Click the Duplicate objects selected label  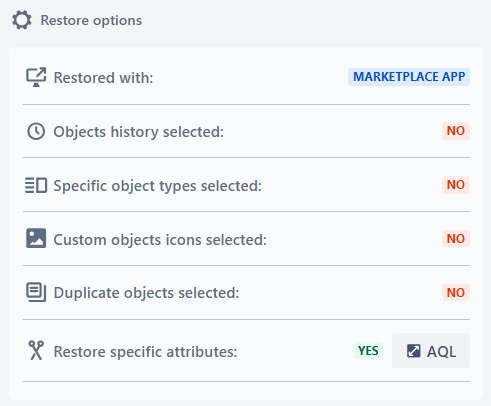point(146,293)
